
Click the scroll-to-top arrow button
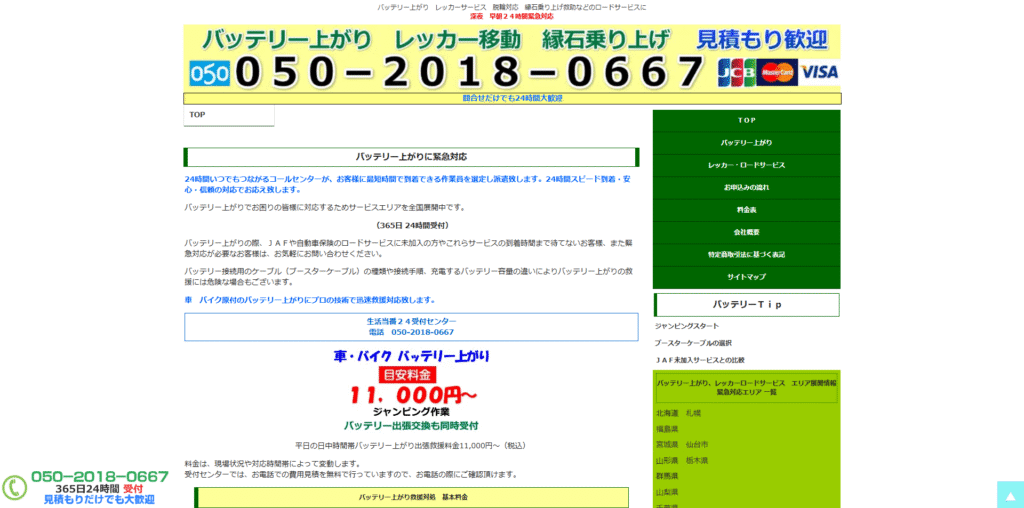click(1009, 494)
